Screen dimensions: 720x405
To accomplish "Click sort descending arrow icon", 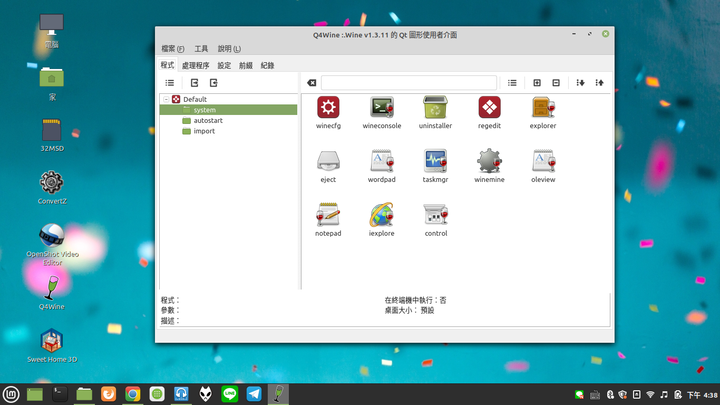I will 580,83.
